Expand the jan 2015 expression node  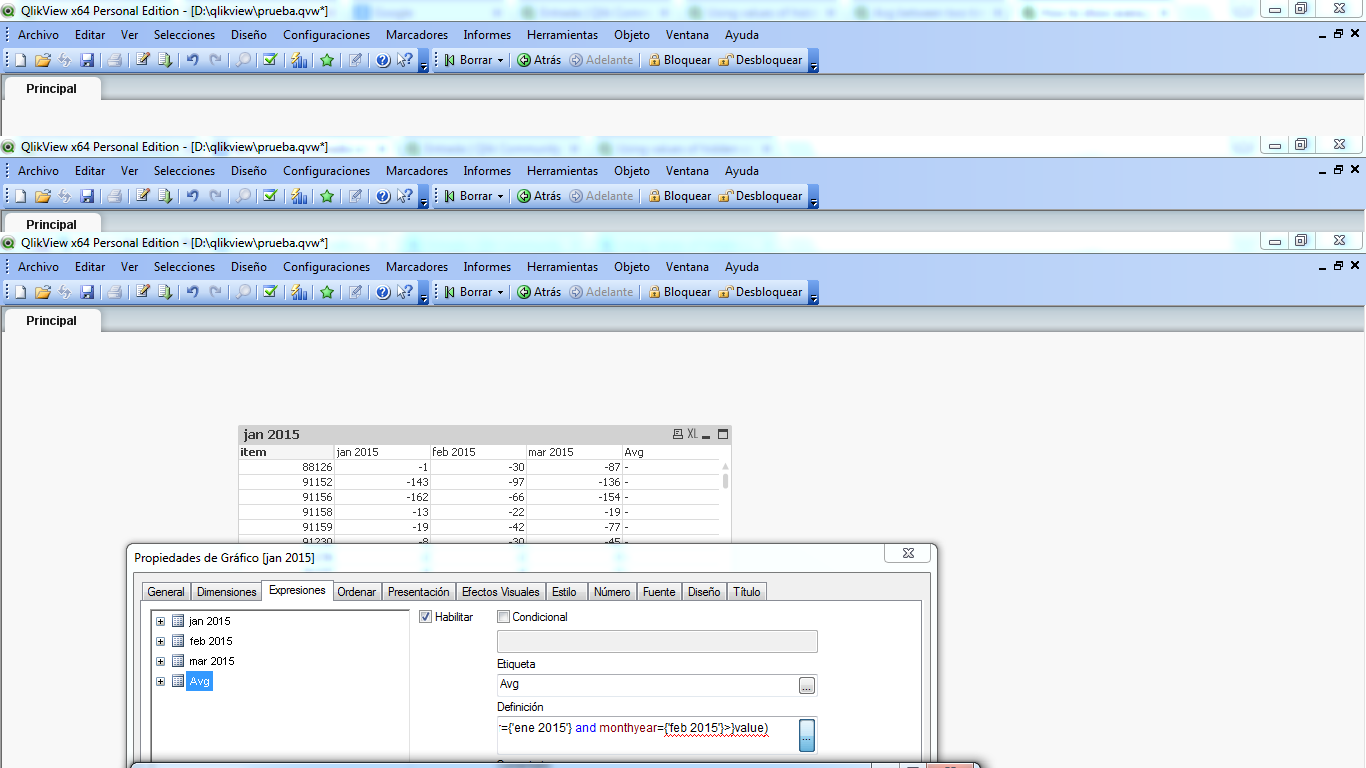(x=160, y=621)
